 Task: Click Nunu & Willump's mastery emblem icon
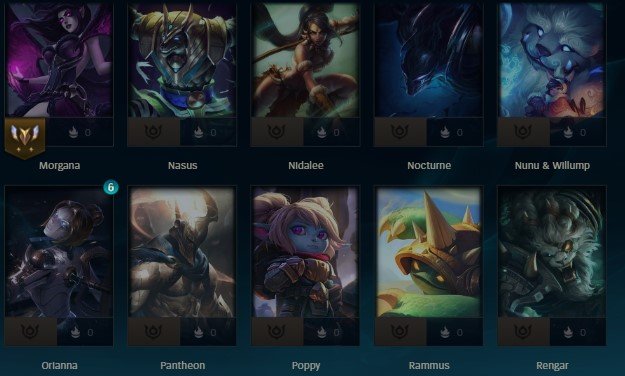coord(523,132)
